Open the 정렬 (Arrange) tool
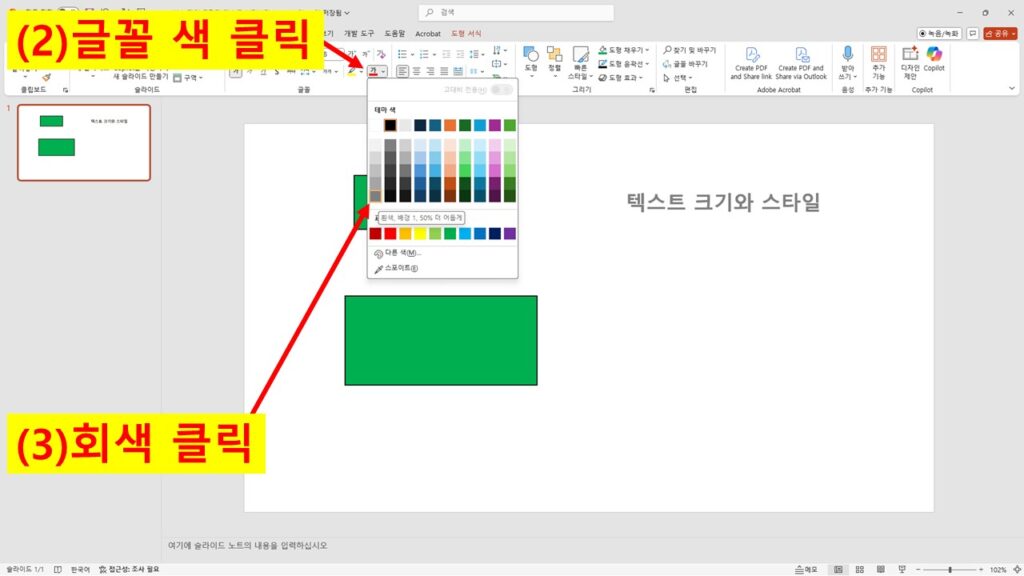The image size is (1024, 576). 553,55
